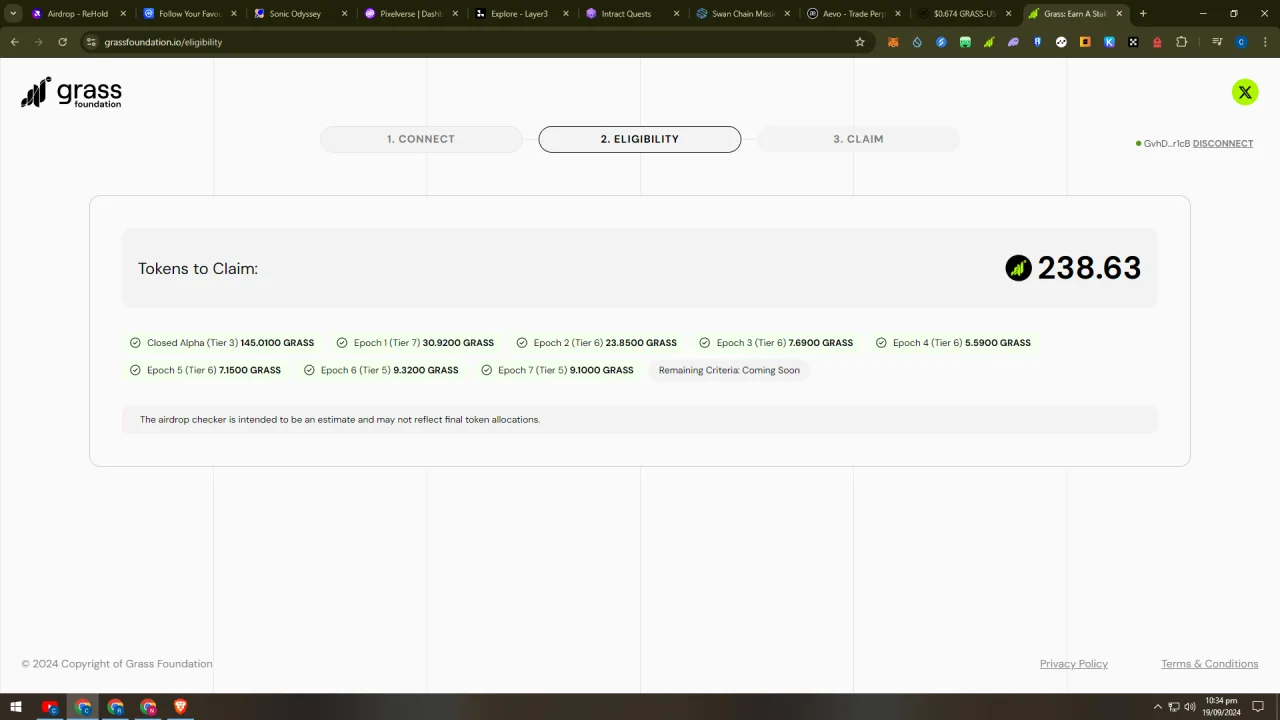Open the Privacy Policy link
The height and width of the screenshot is (720, 1280).
click(1074, 664)
